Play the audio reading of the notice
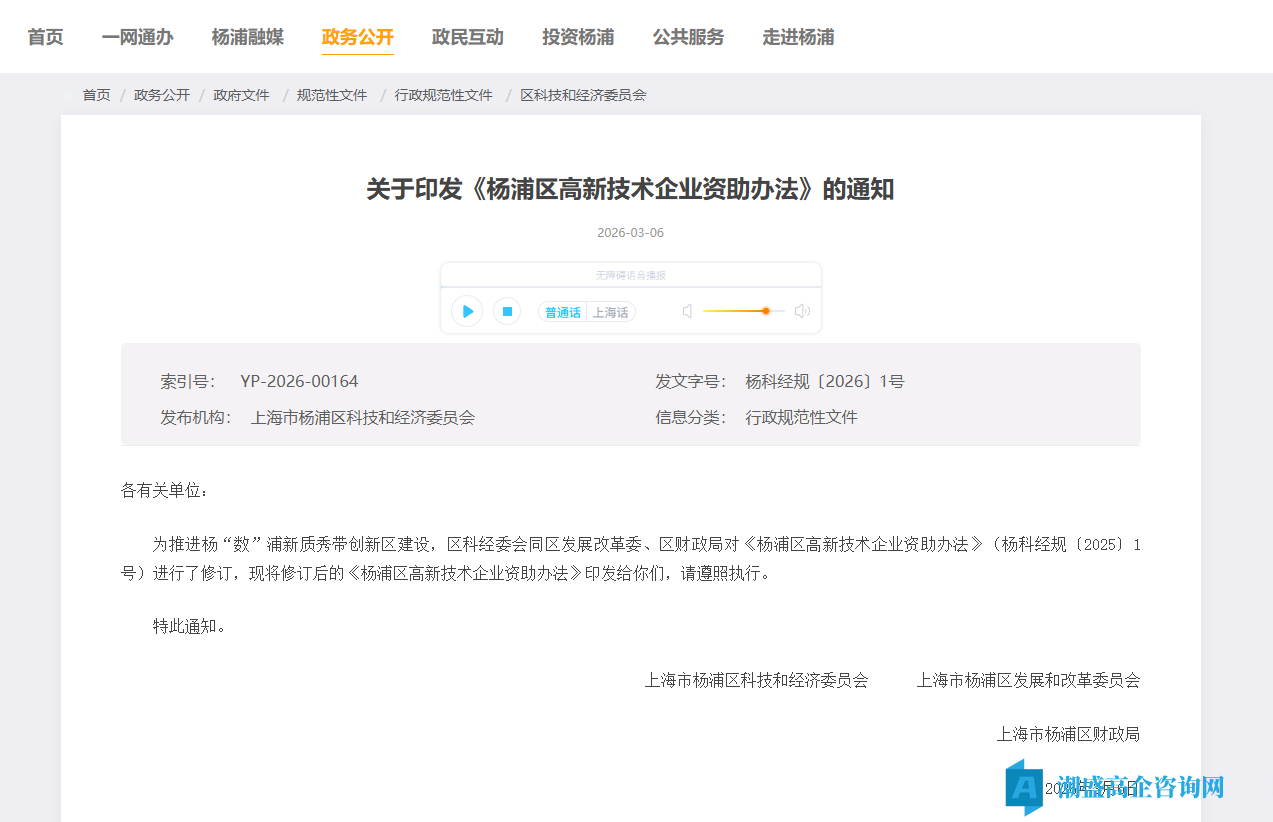Screen dimensions: 1273x822 coord(467,311)
